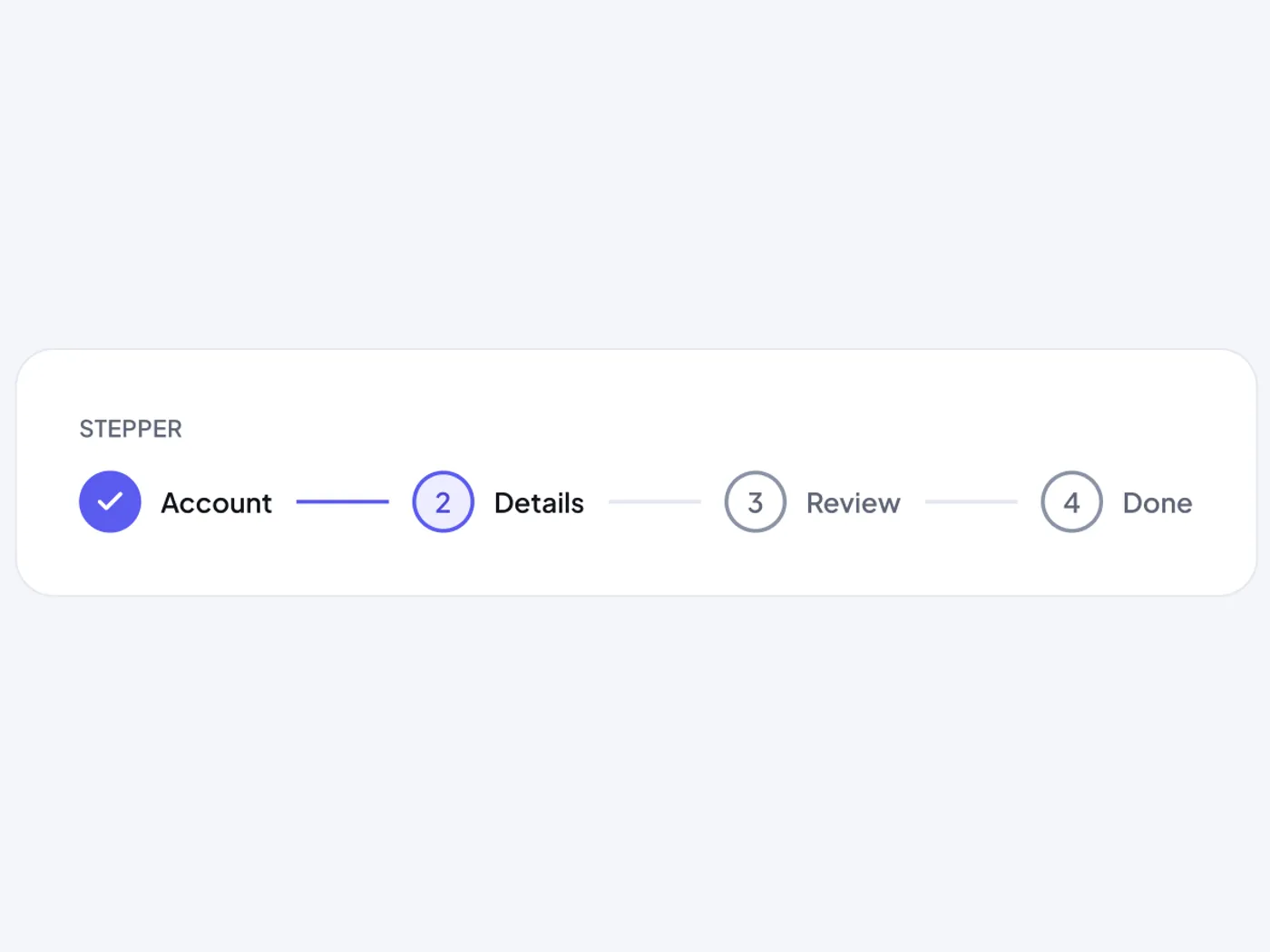Select the step 2 numbered circle
Image resolution: width=1270 pixels, height=952 pixels.
443,501
